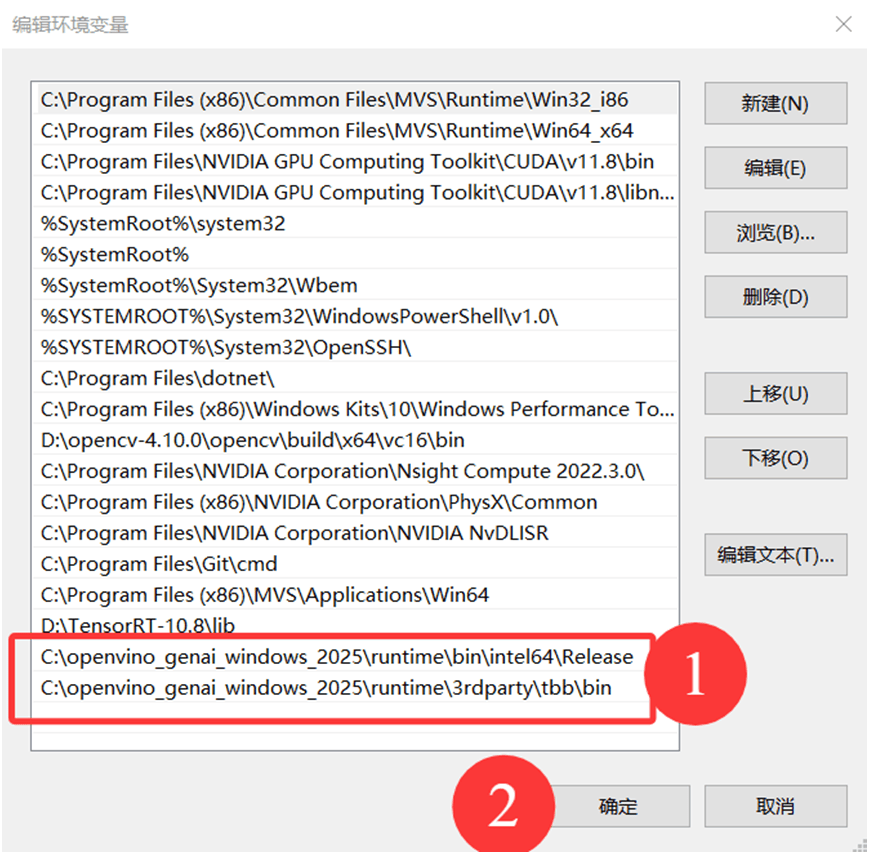
Task: Select the plain %SystemRoot% entry
Action: click(x=355, y=254)
